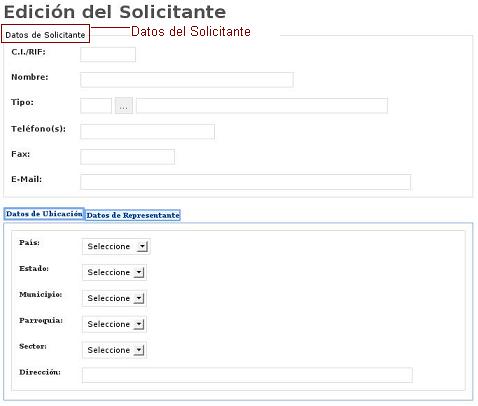
Task: Focus the Nombre text field
Action: [x=187, y=80]
